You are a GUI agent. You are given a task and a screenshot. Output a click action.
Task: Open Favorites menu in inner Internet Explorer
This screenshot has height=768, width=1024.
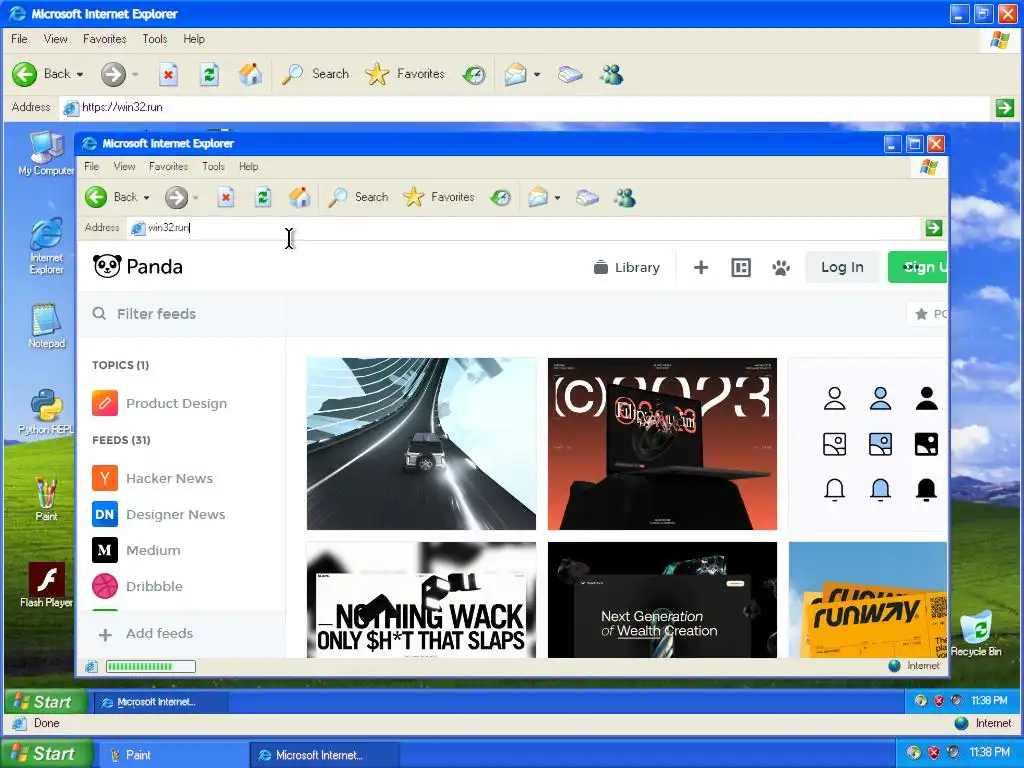tap(168, 167)
